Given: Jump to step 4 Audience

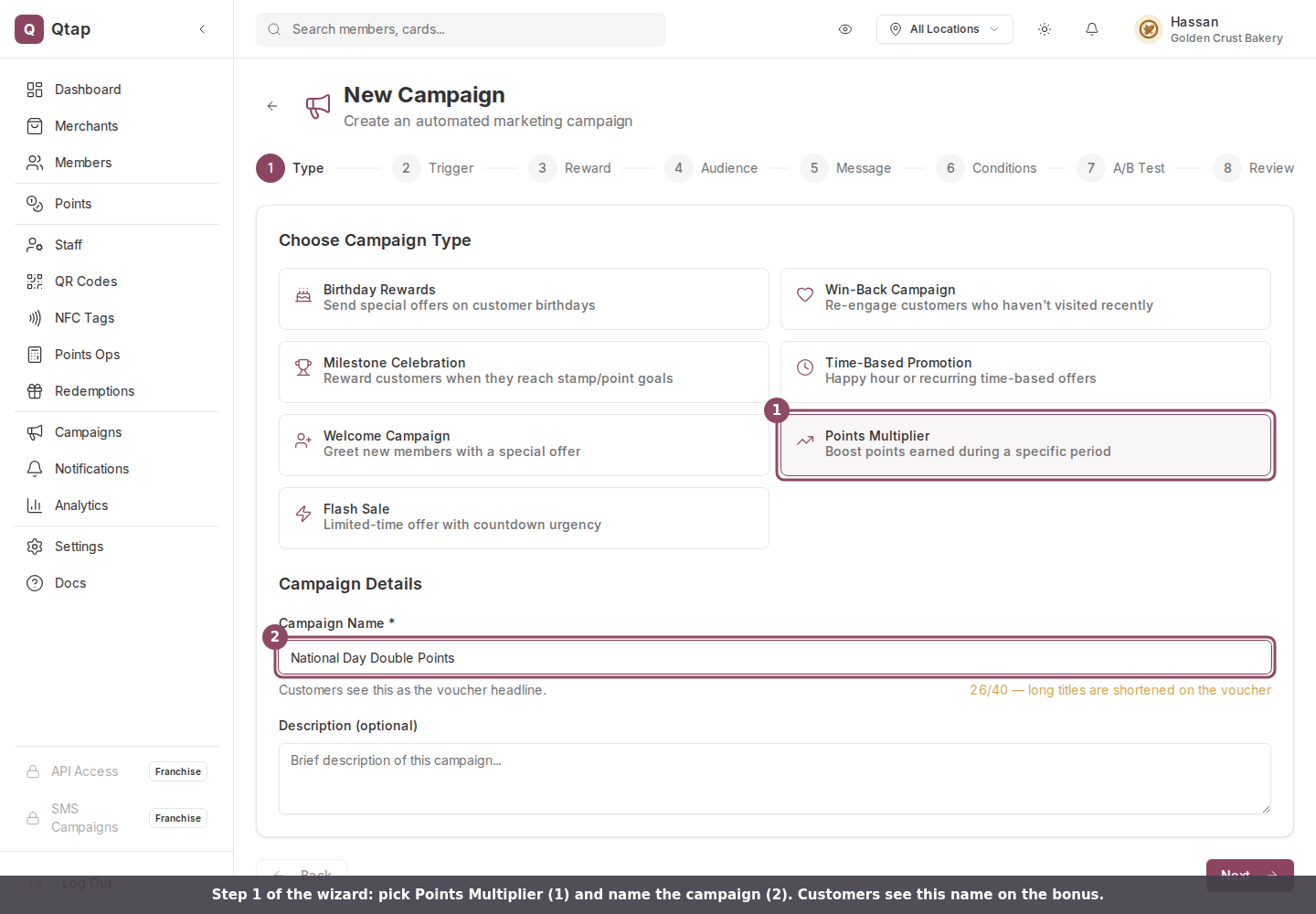Looking at the screenshot, I should tap(711, 168).
